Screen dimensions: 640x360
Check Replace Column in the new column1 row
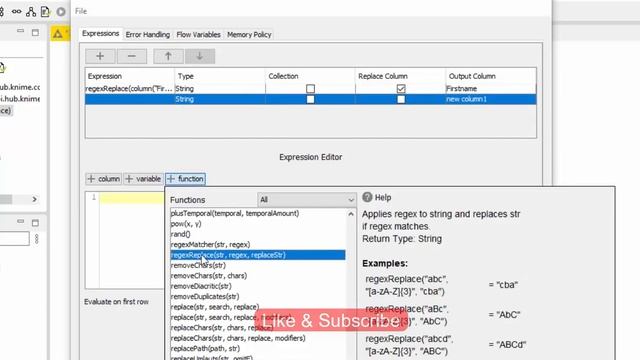click(x=401, y=99)
